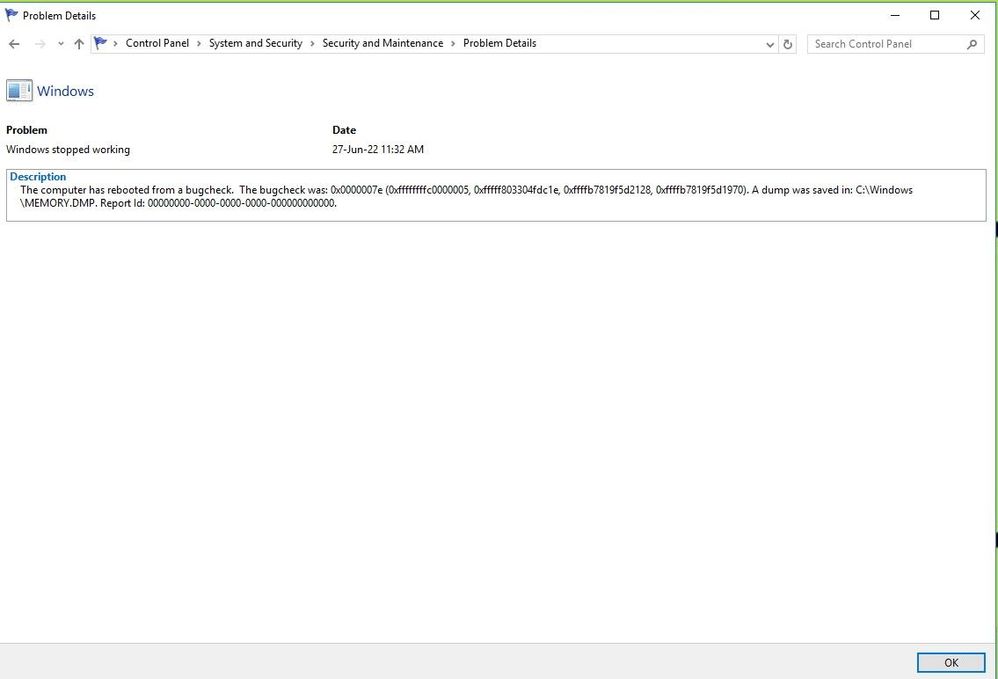This screenshot has width=998, height=679.
Task: Click the Back navigation arrow
Action: tap(14, 44)
